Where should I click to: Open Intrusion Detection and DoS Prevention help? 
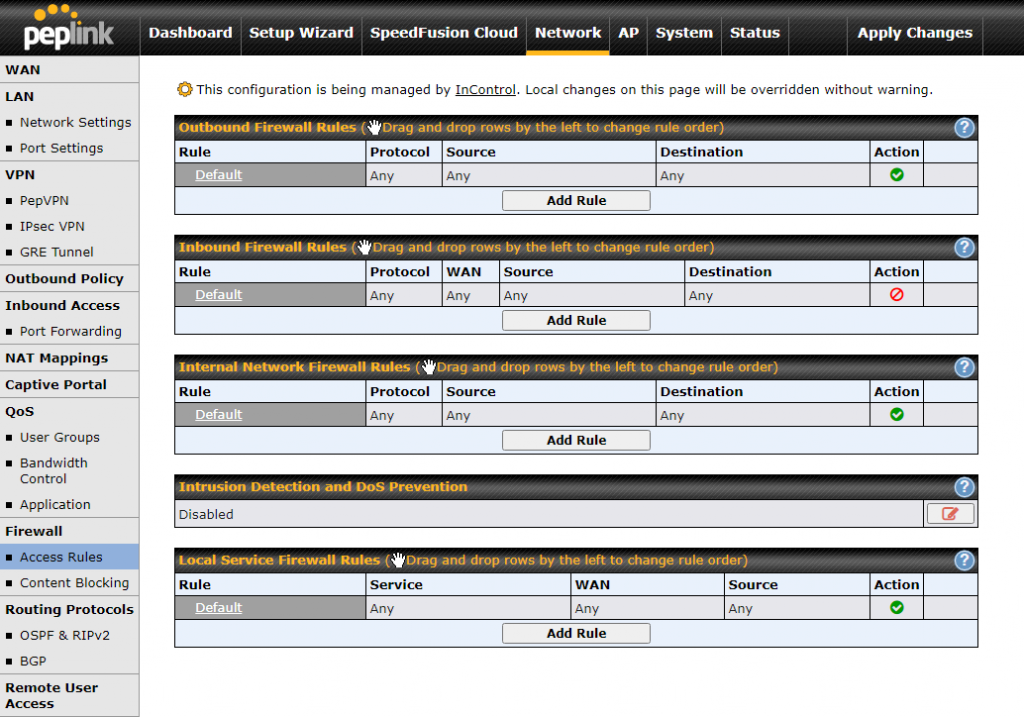[x=964, y=487]
